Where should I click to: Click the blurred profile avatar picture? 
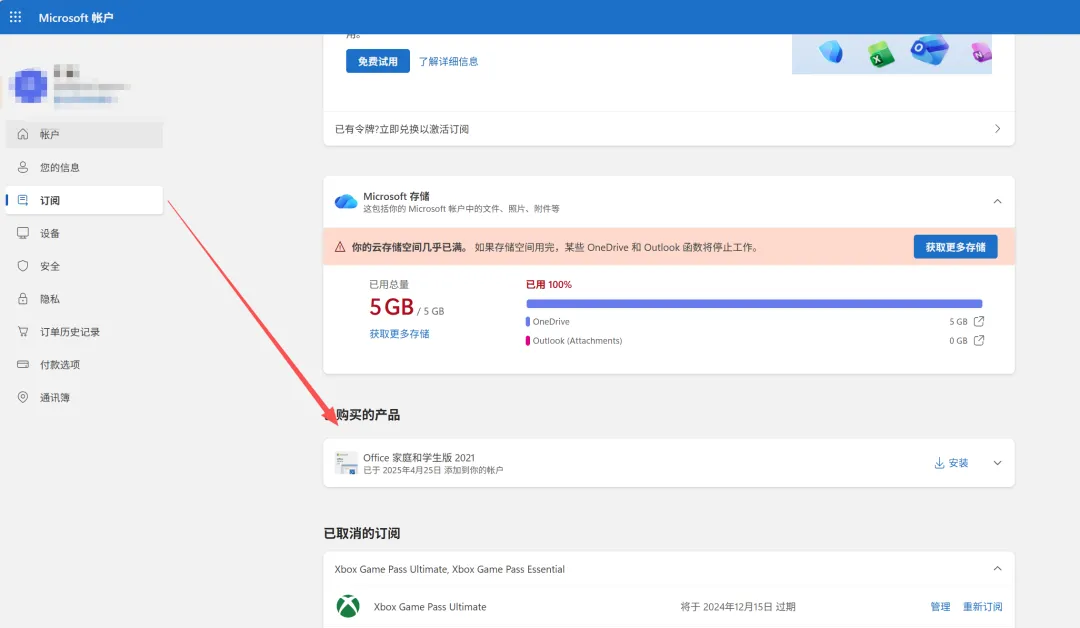[x=29, y=85]
